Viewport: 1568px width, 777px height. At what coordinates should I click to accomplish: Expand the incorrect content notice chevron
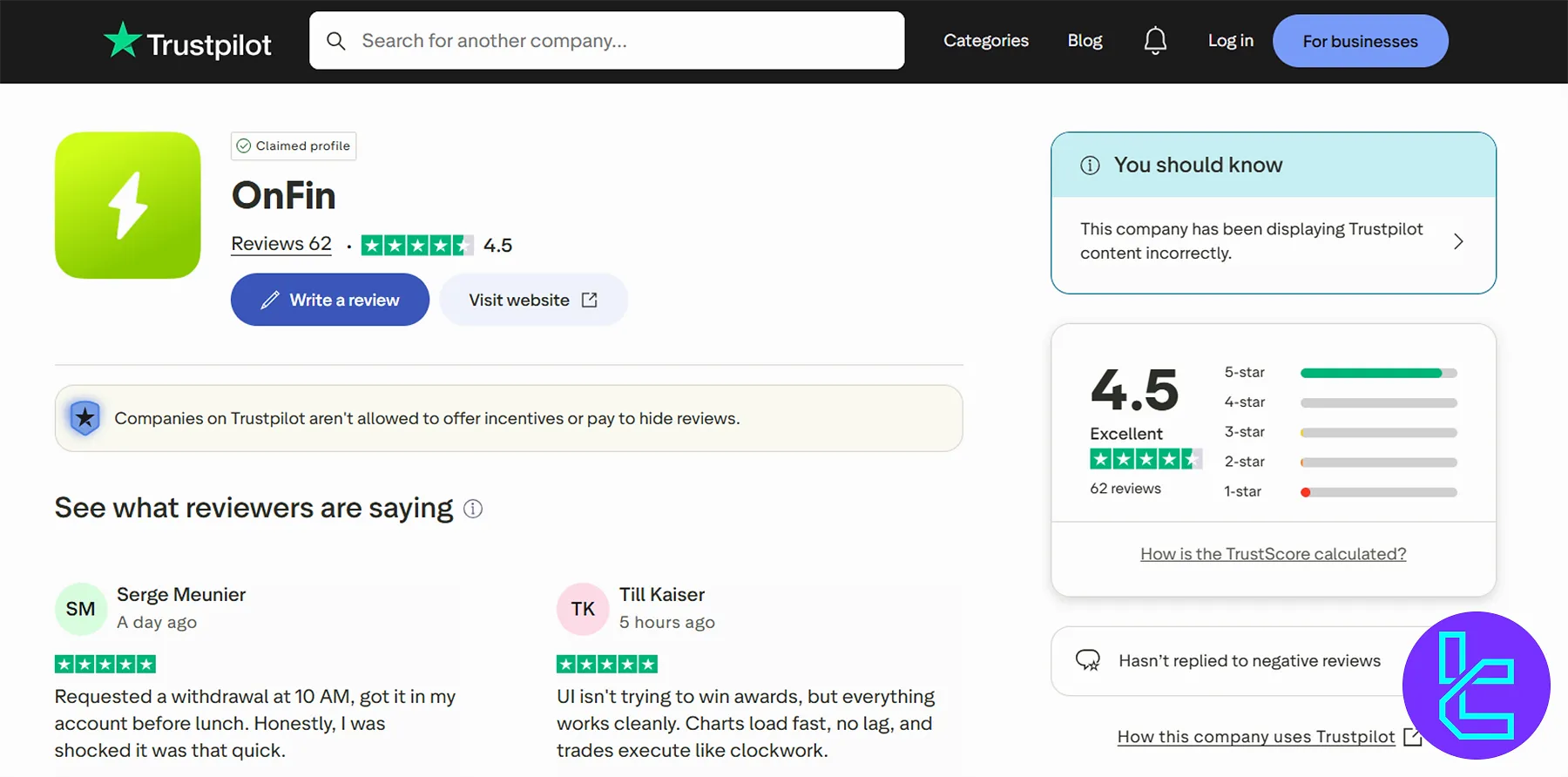click(1458, 241)
